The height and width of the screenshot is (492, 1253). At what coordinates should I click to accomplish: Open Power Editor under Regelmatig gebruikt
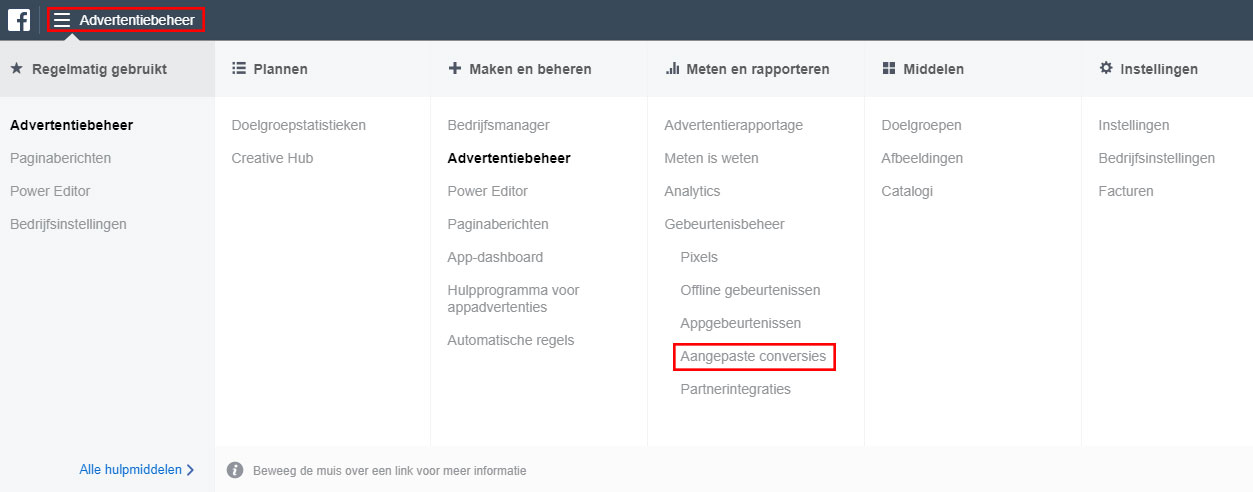[x=50, y=191]
